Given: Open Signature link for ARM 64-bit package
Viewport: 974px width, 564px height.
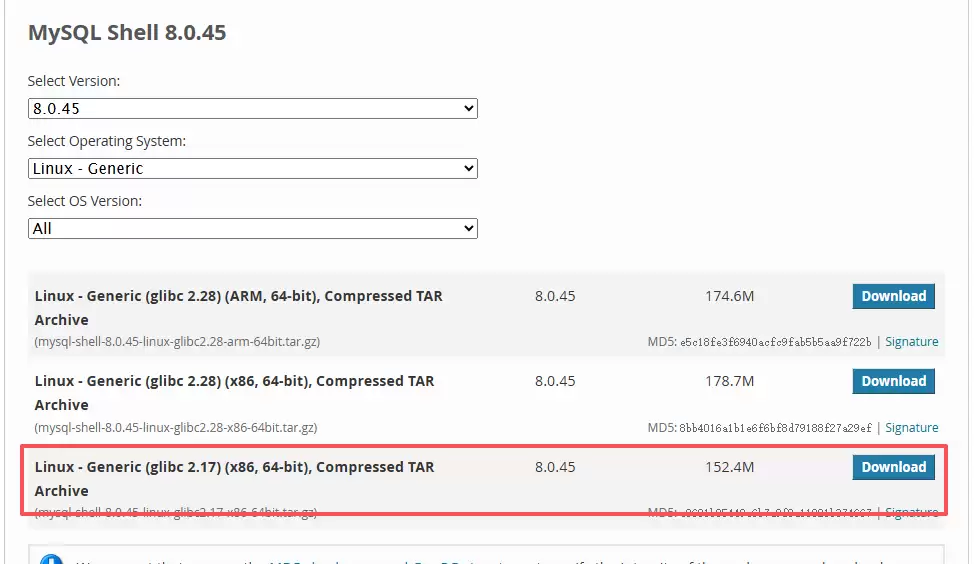Looking at the screenshot, I should click(911, 342).
